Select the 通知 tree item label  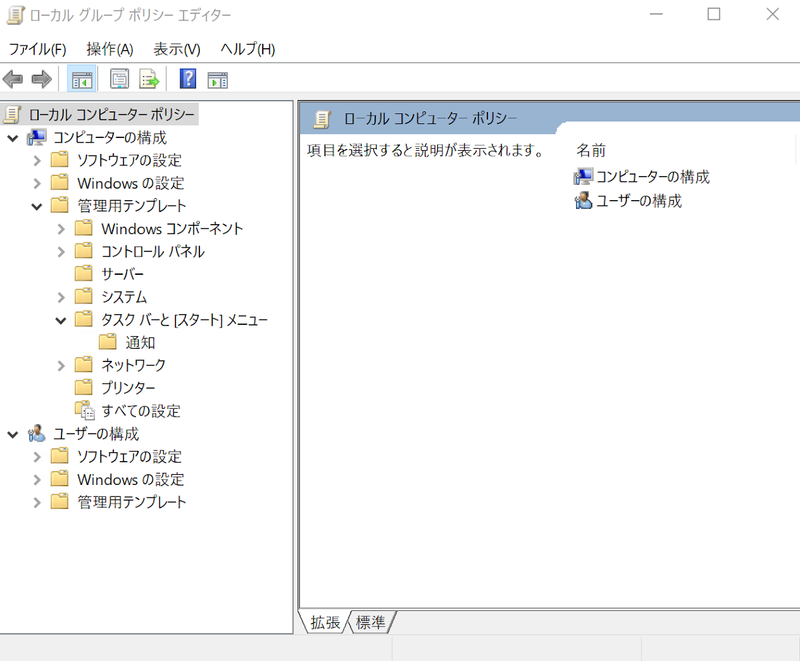(140, 342)
